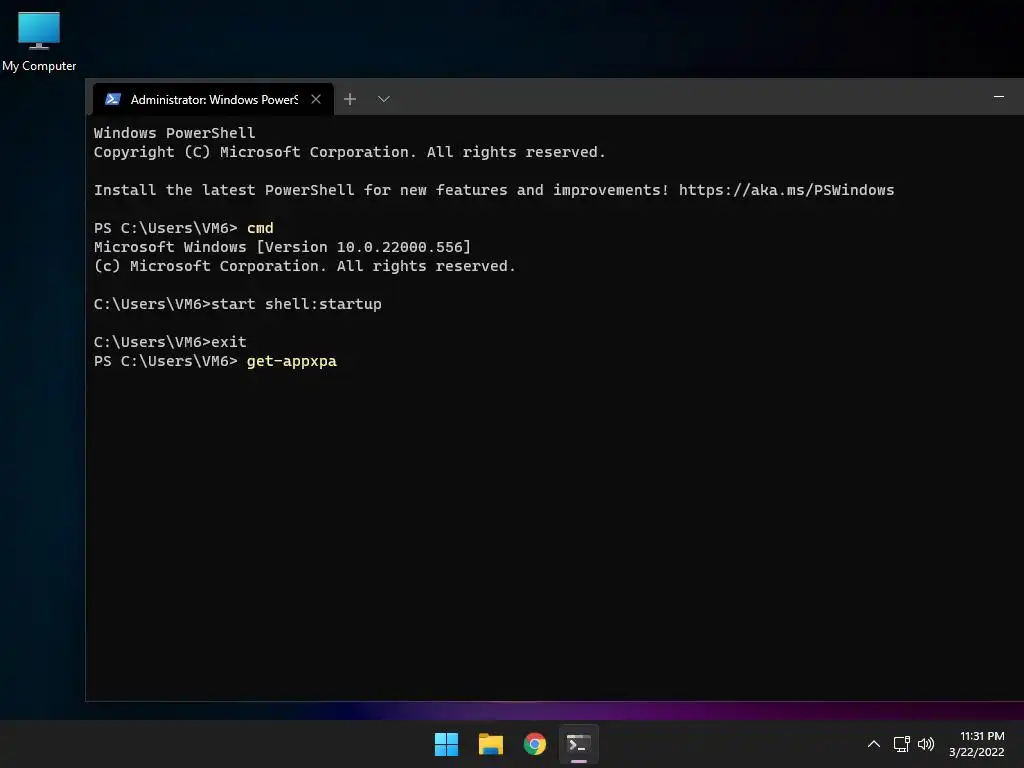
Task: Select the Administrator: Windows PowerShell tab
Action: (213, 99)
